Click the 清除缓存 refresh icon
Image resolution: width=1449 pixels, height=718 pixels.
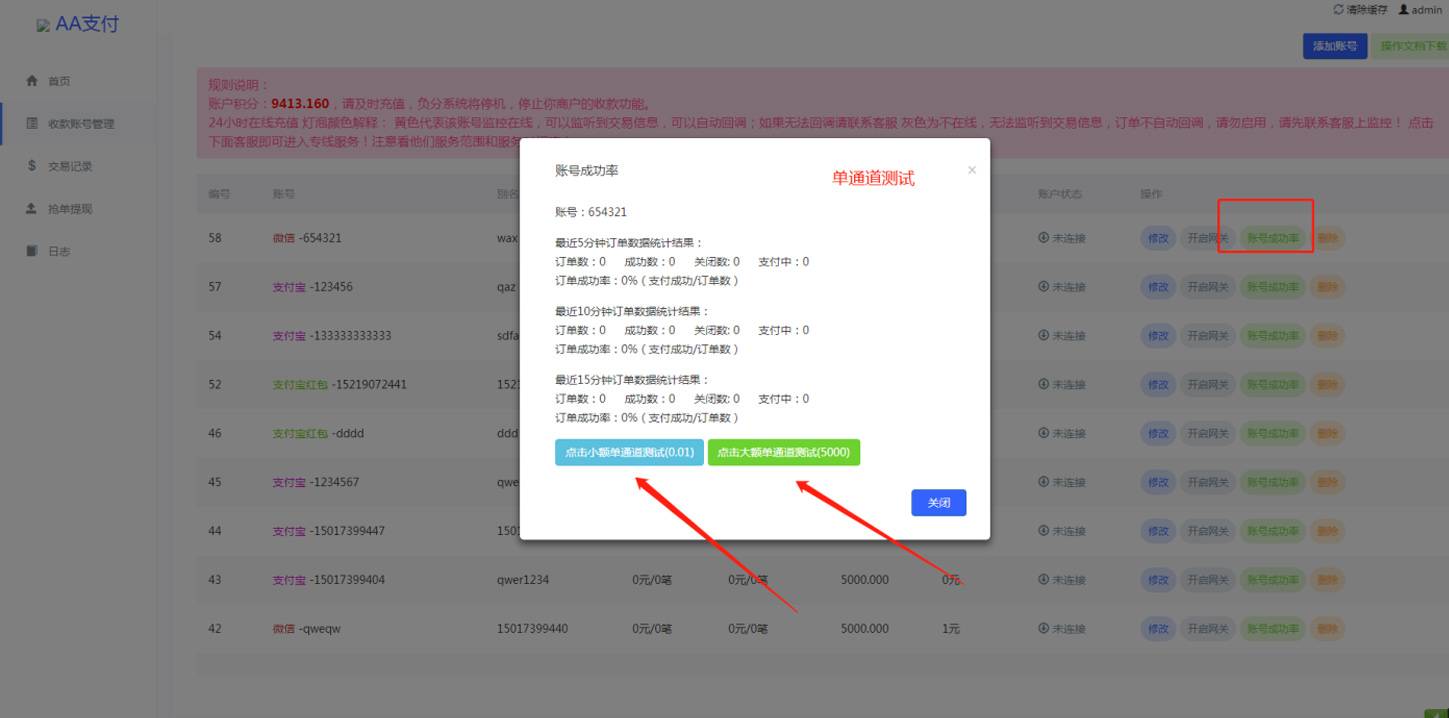(x=1337, y=8)
